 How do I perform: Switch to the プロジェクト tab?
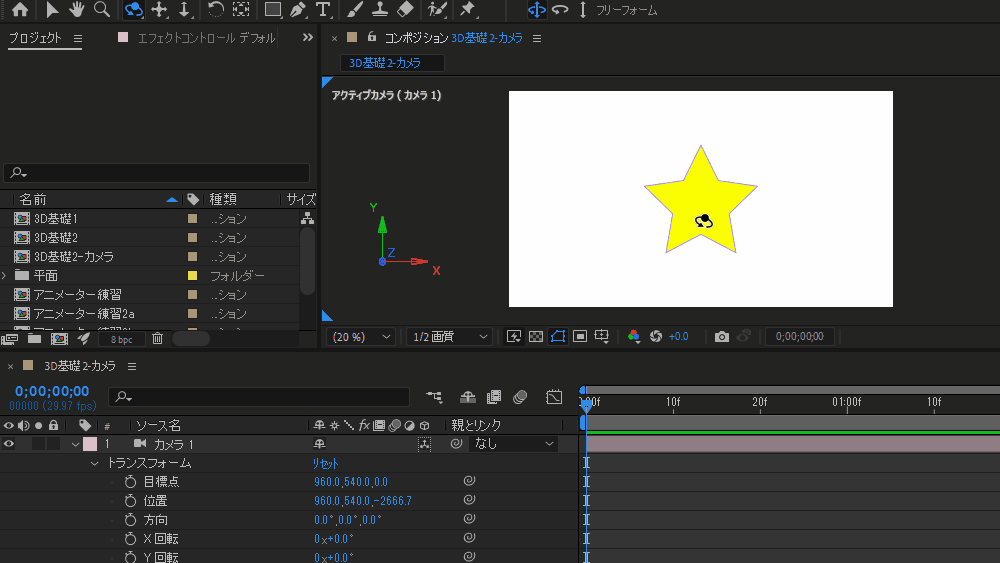35,38
